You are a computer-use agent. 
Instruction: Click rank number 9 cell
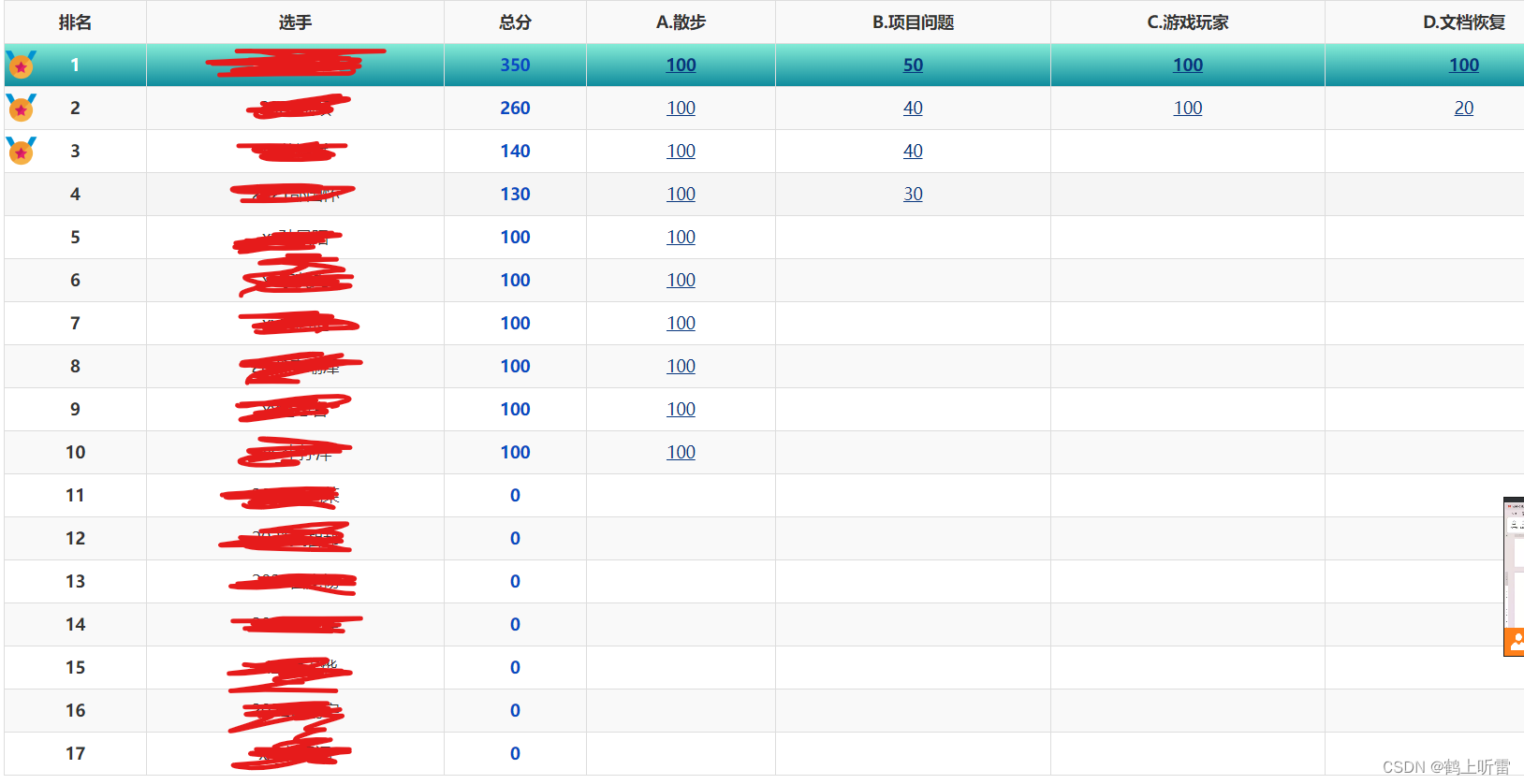click(x=75, y=409)
